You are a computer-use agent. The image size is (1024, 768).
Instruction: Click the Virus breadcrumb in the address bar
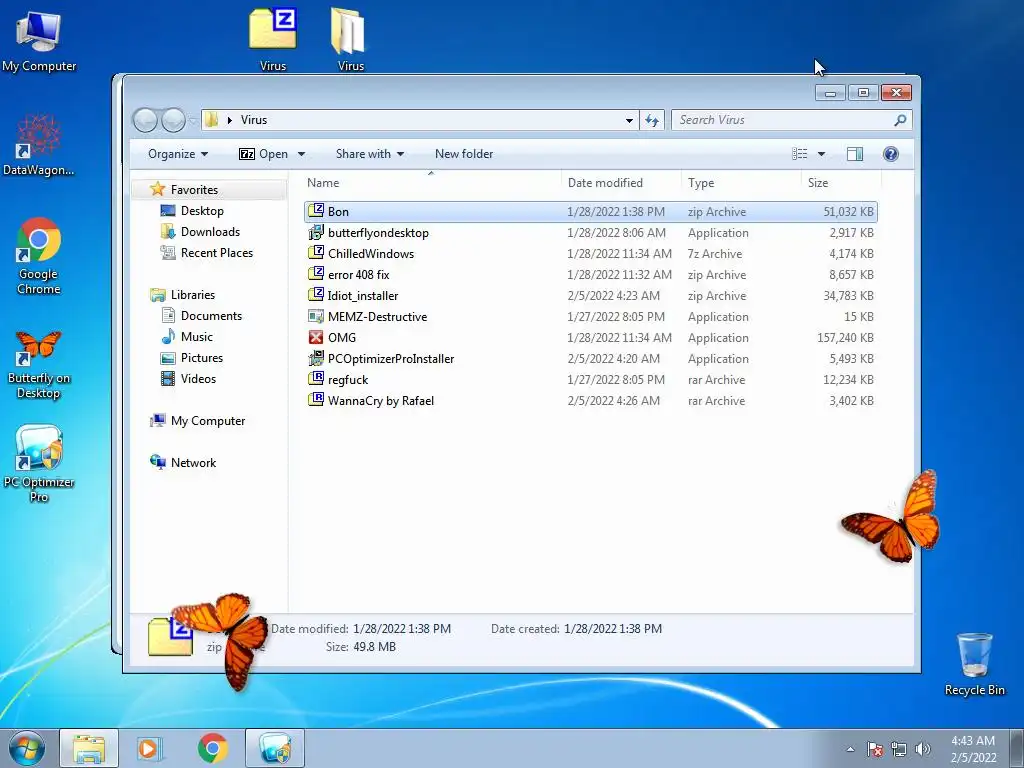coord(253,120)
